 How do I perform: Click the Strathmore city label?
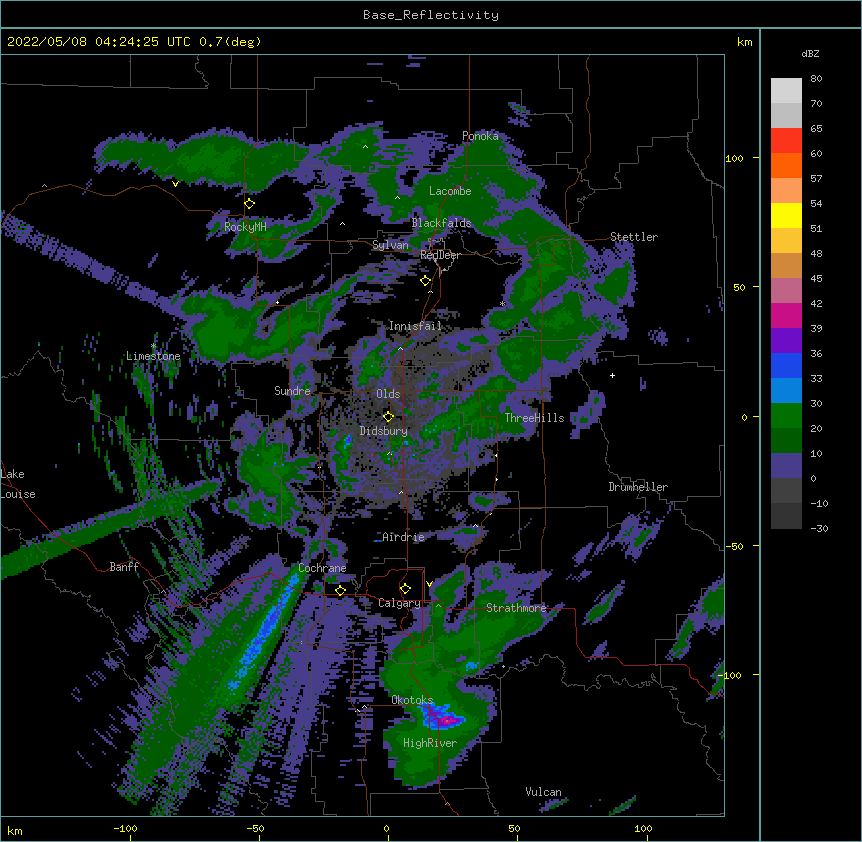(516, 608)
